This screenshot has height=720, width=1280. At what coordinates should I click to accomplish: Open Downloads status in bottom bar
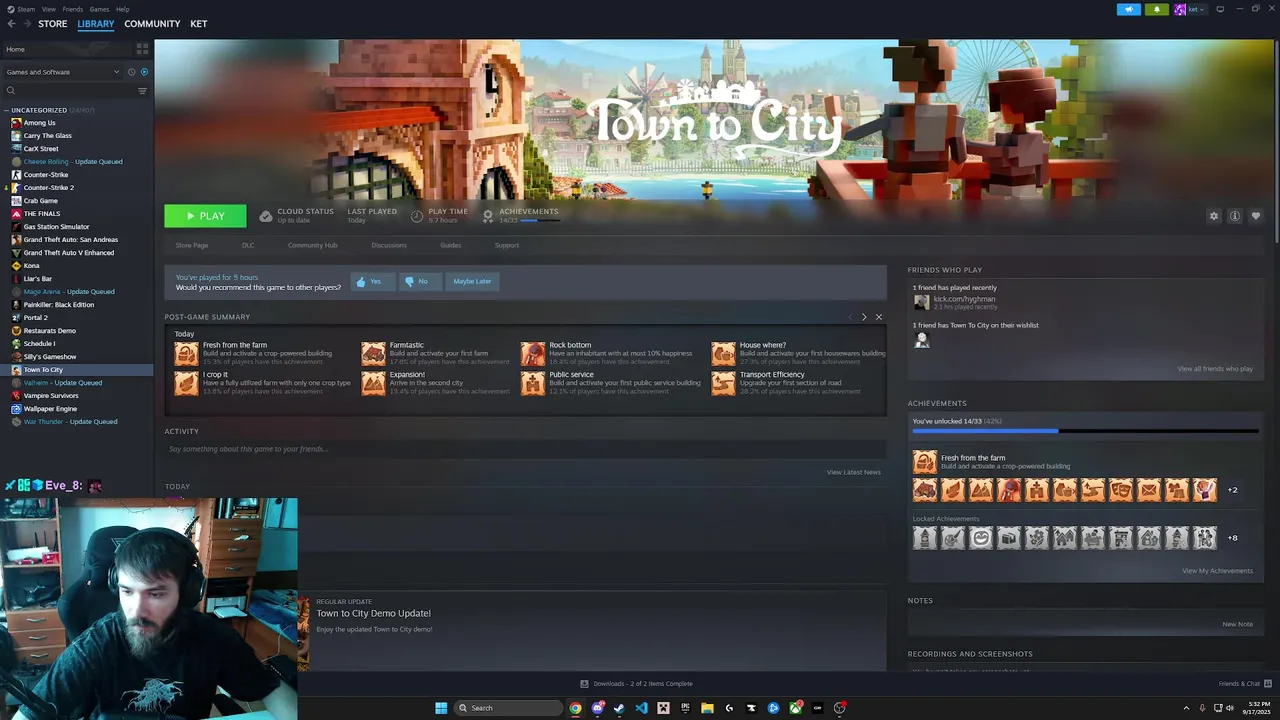click(x=636, y=684)
